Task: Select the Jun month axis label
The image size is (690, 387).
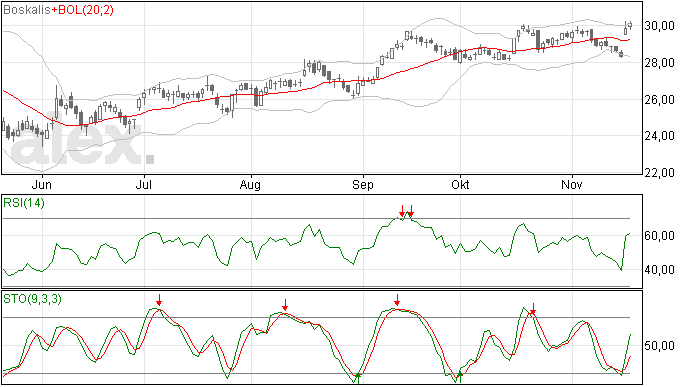Action: pyautogui.click(x=42, y=184)
